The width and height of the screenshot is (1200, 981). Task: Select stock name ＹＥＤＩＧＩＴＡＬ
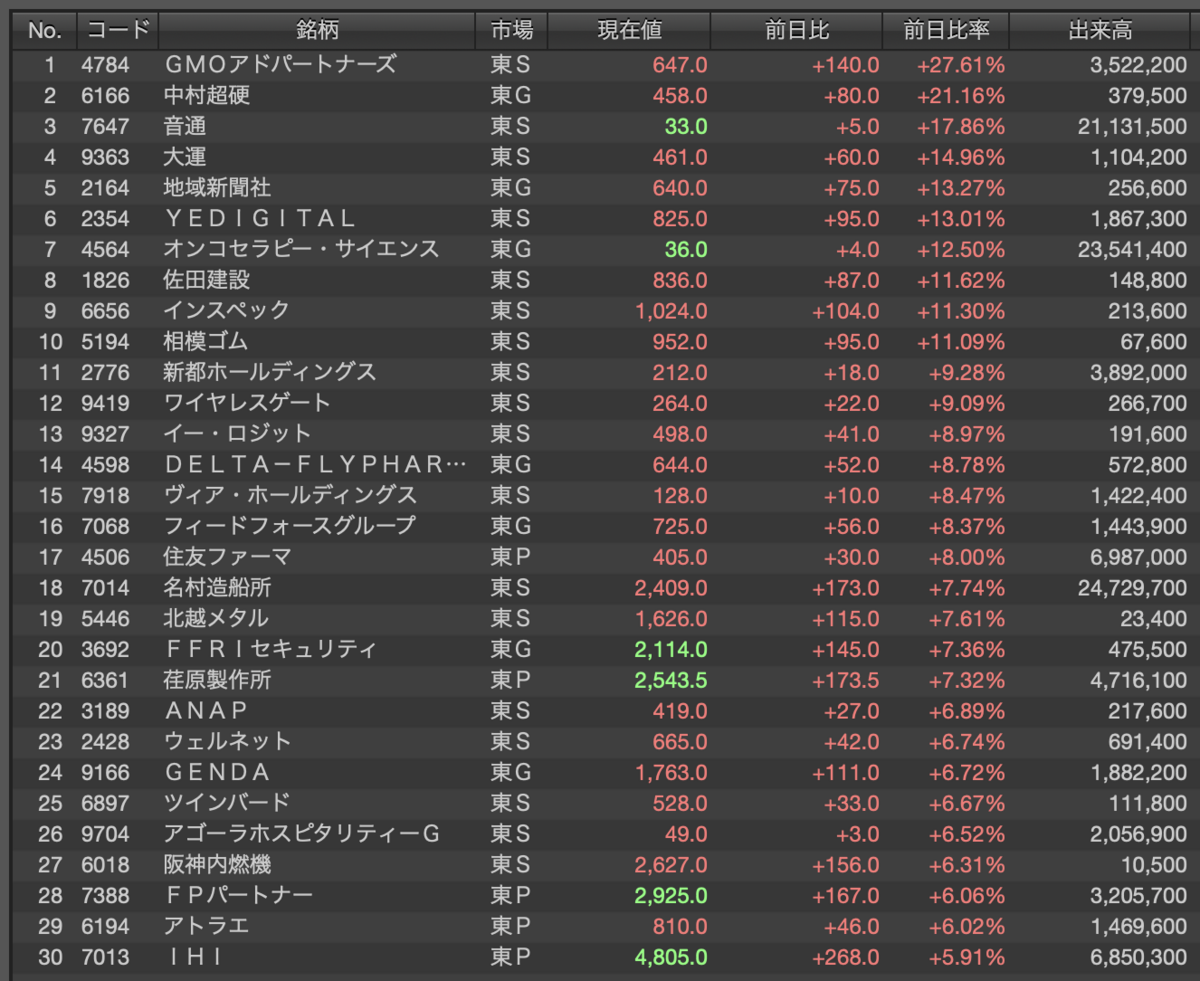pos(260,219)
